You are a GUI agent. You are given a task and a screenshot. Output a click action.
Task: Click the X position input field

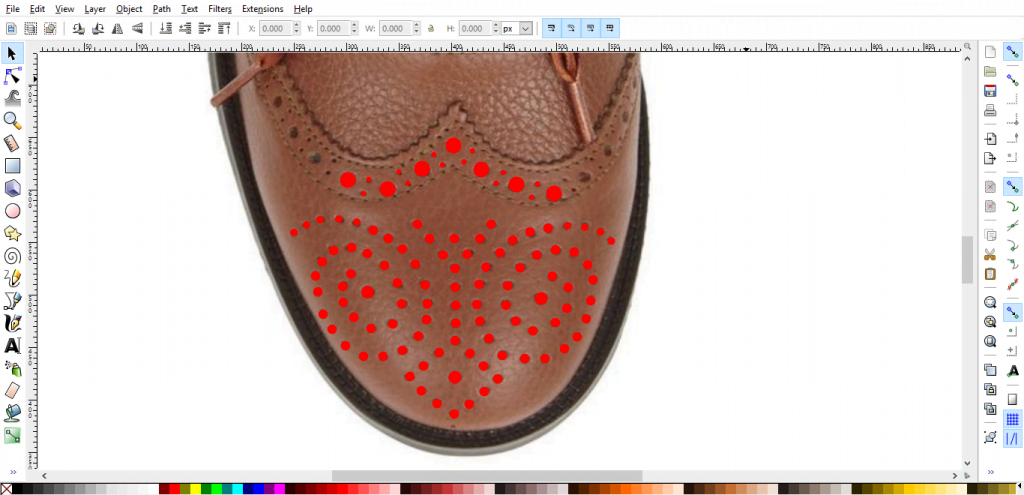[x=276, y=29]
